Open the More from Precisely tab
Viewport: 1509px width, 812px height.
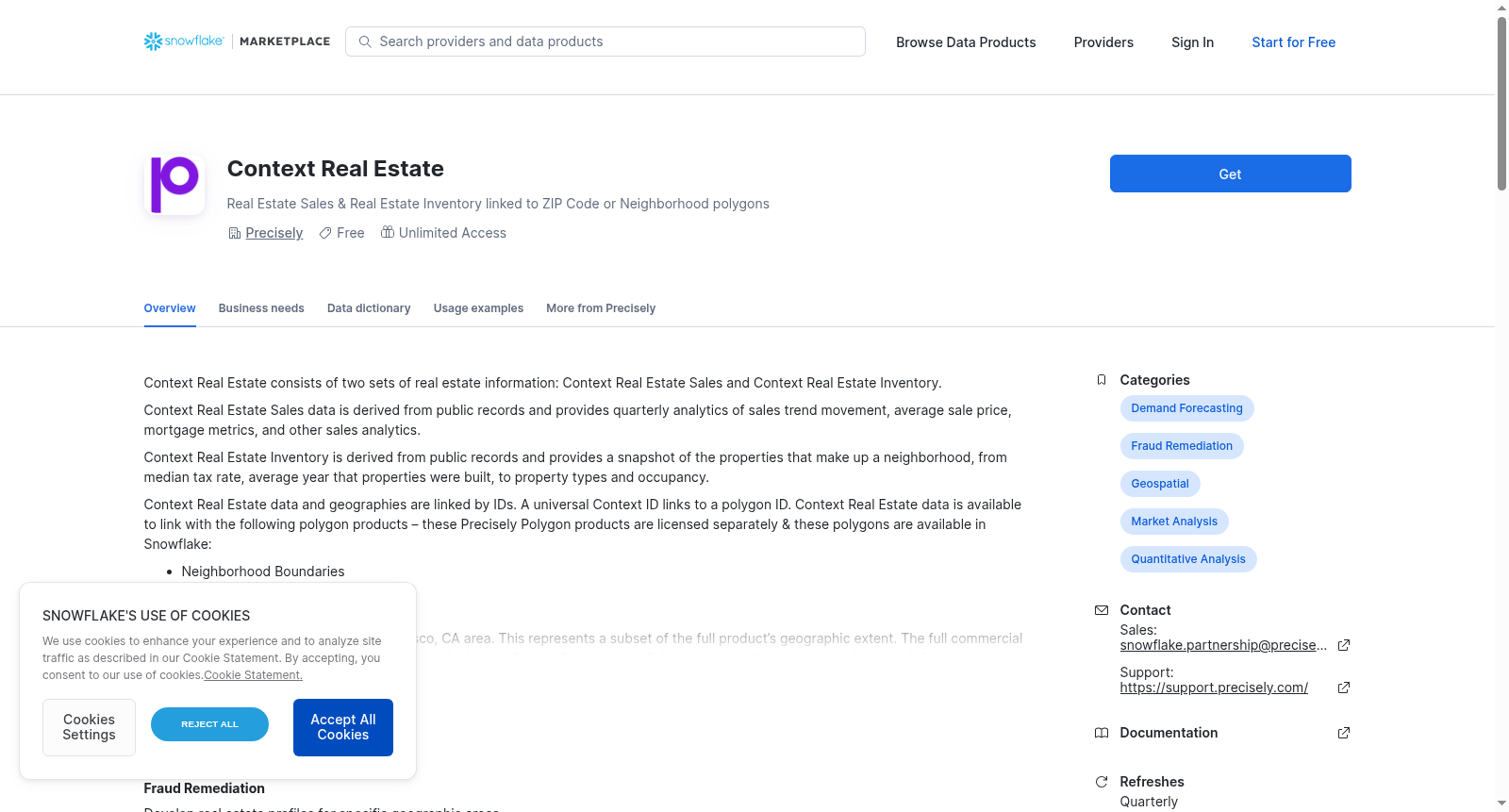click(x=601, y=308)
